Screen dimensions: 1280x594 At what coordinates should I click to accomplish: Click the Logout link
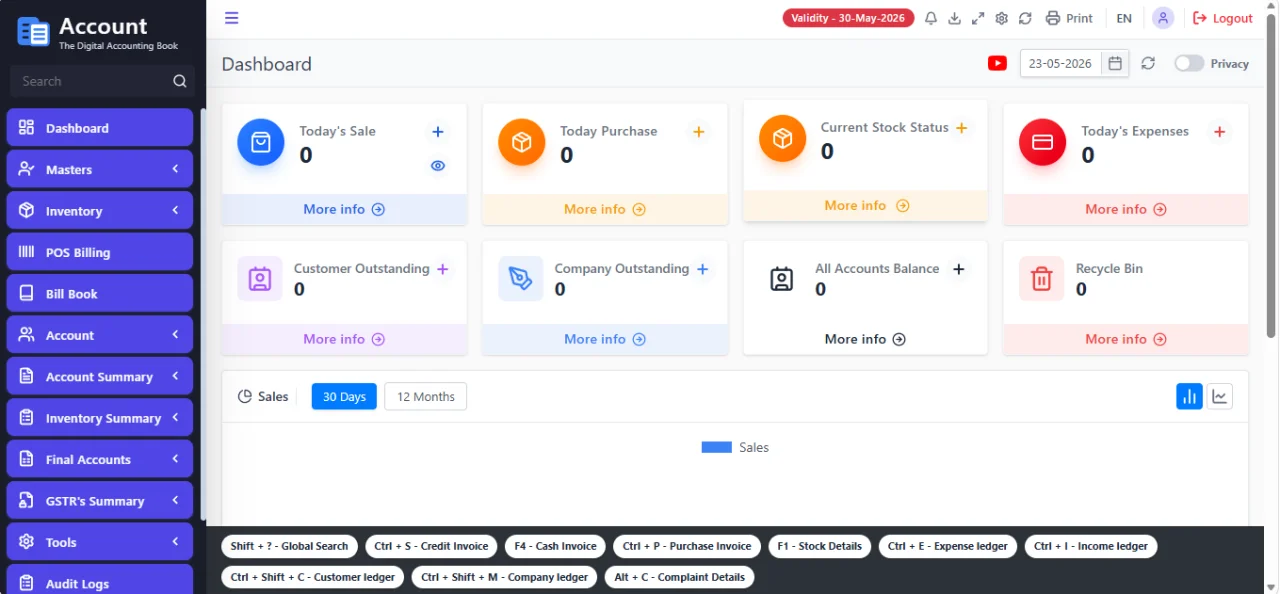(1222, 18)
